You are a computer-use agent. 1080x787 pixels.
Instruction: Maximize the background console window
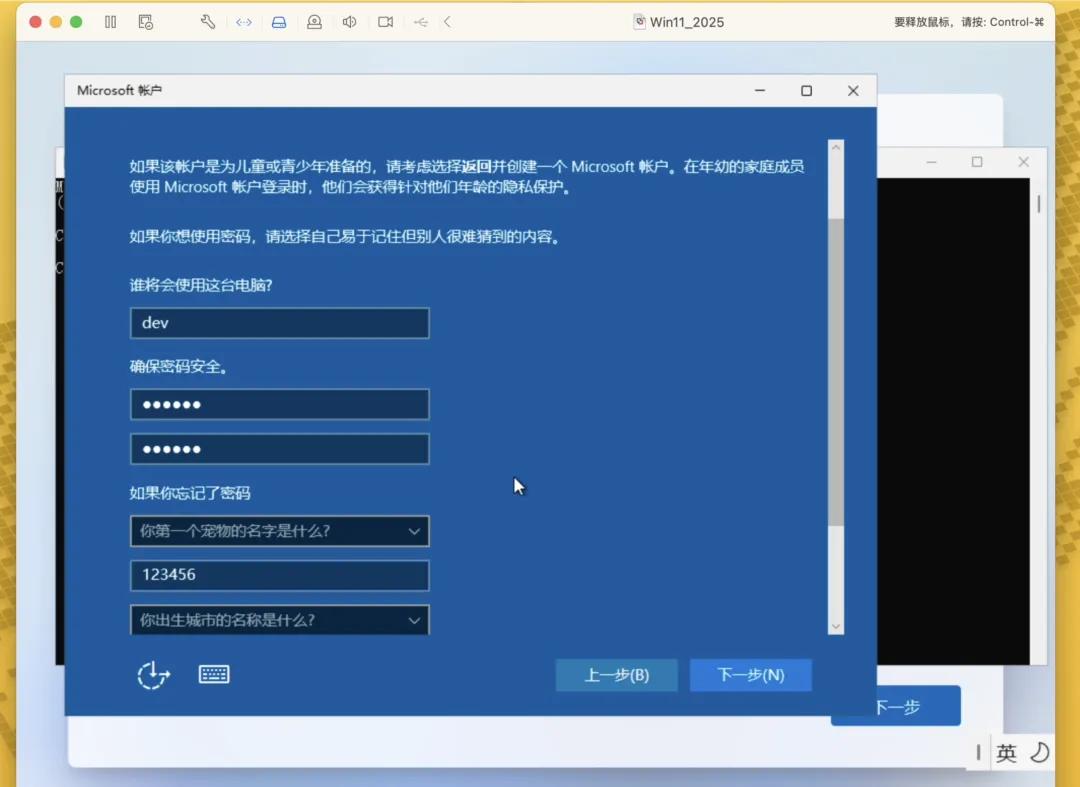977,162
